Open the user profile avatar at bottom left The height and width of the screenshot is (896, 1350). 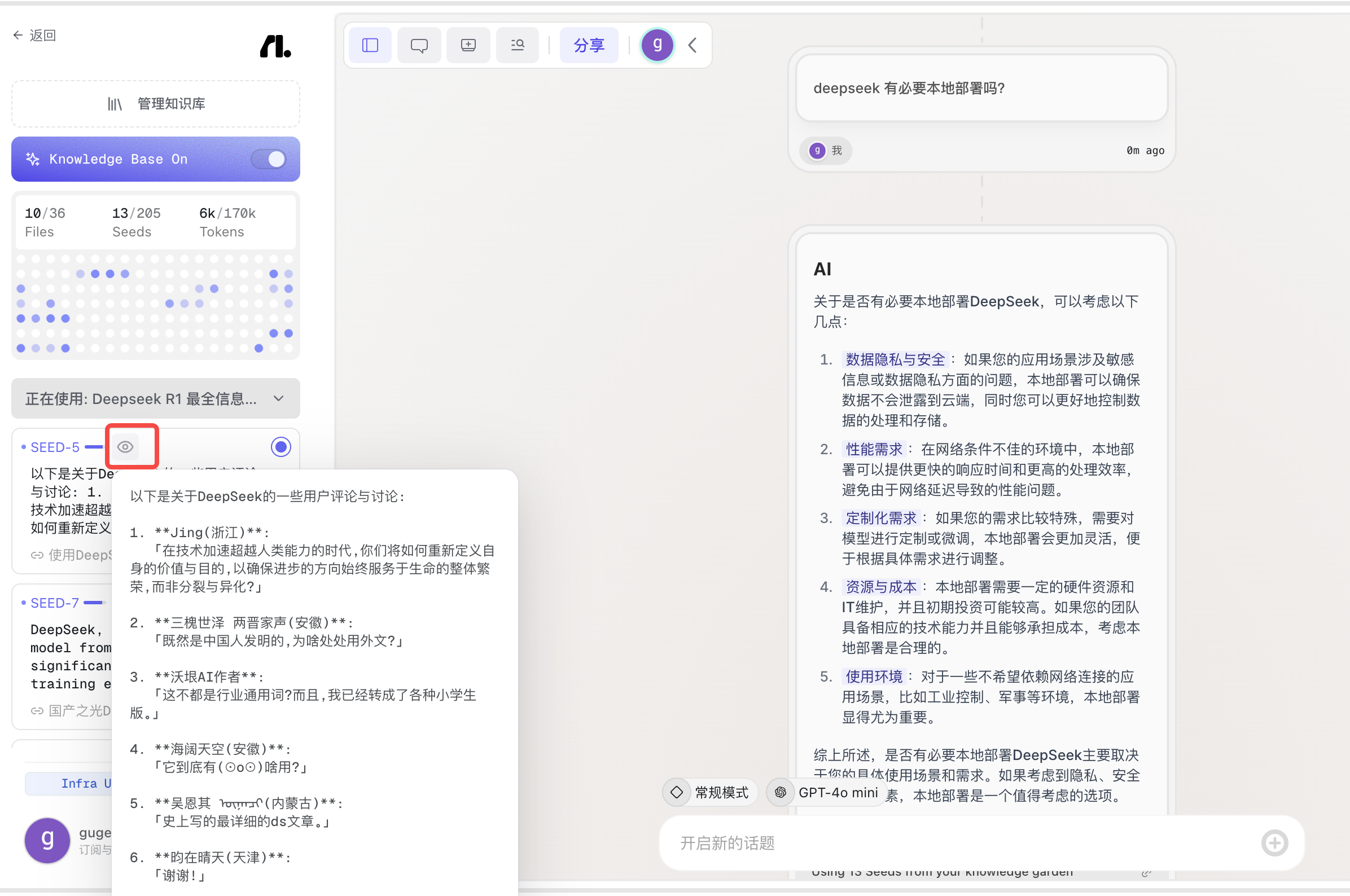pos(47,841)
